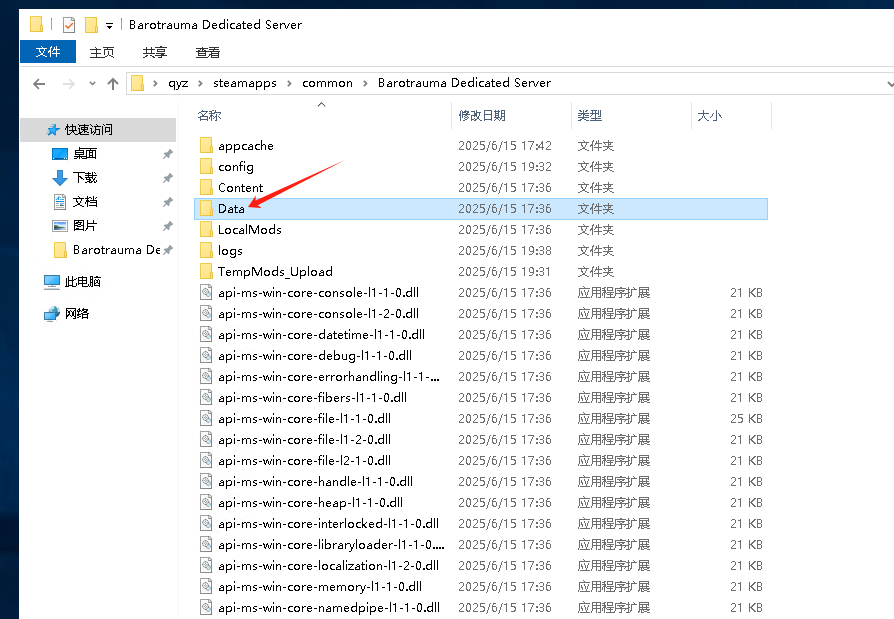
Task: Click the qyz breadcrumb segment
Action: 178,83
